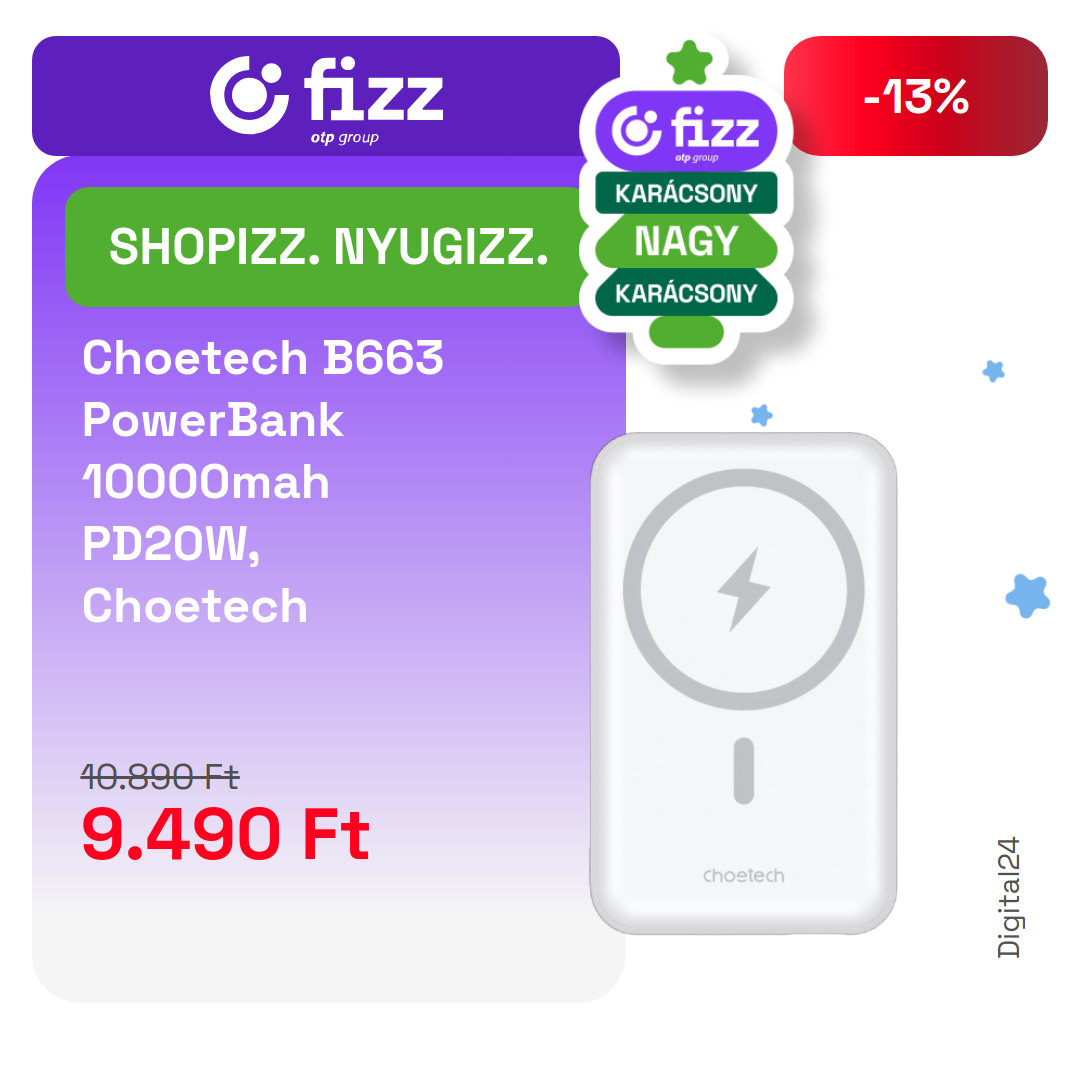Click the fizz otp group logo banner
Image resolution: width=1080 pixels, height=1080 pixels.
326,96
